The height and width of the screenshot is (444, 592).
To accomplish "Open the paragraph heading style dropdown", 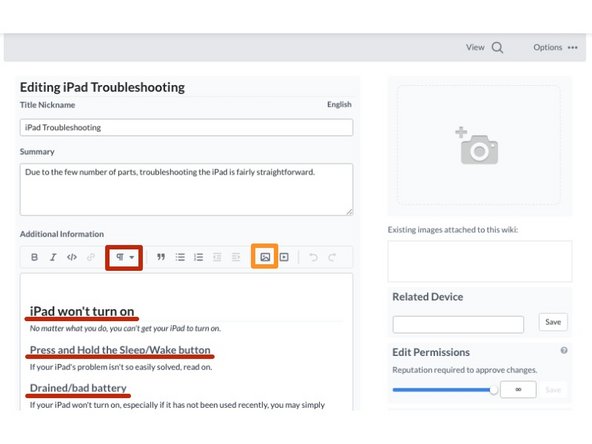I will coord(124,257).
